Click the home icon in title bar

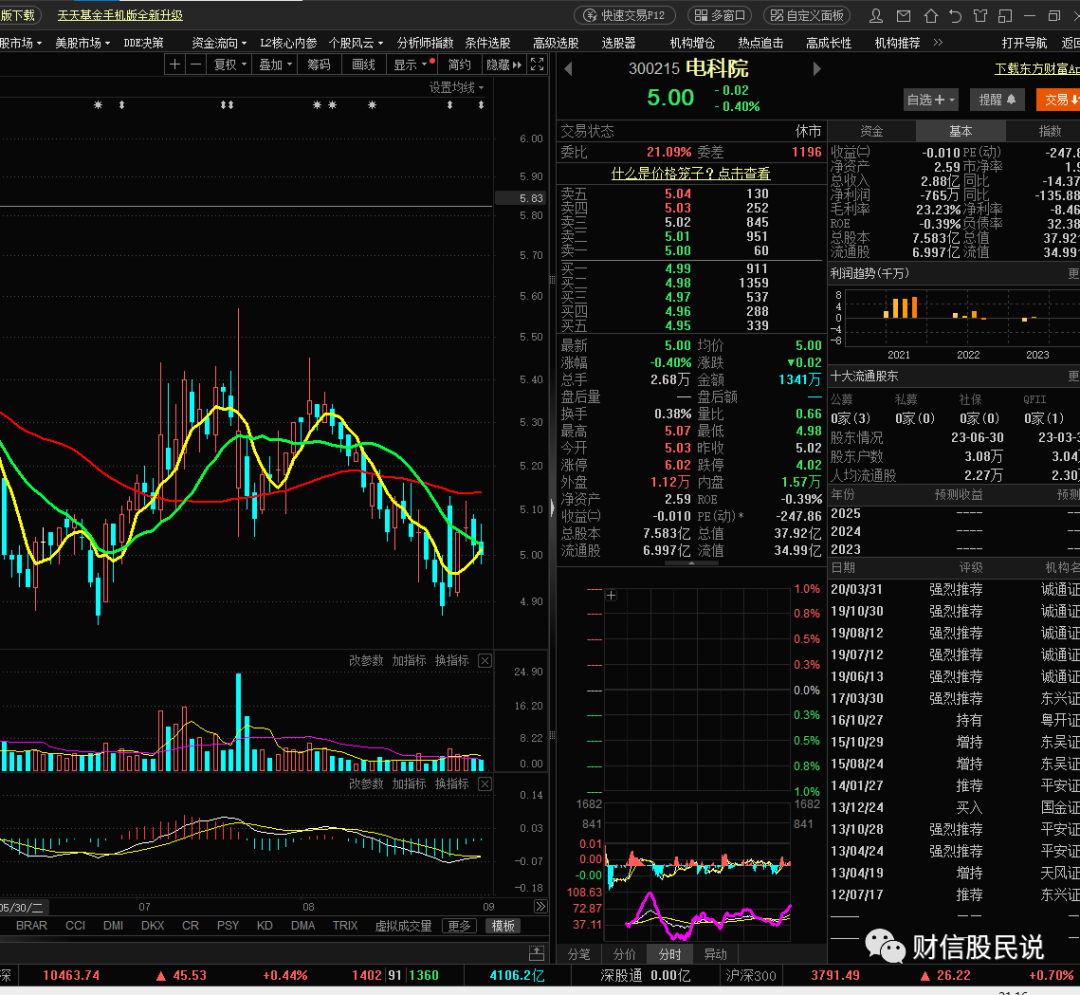click(x=931, y=15)
